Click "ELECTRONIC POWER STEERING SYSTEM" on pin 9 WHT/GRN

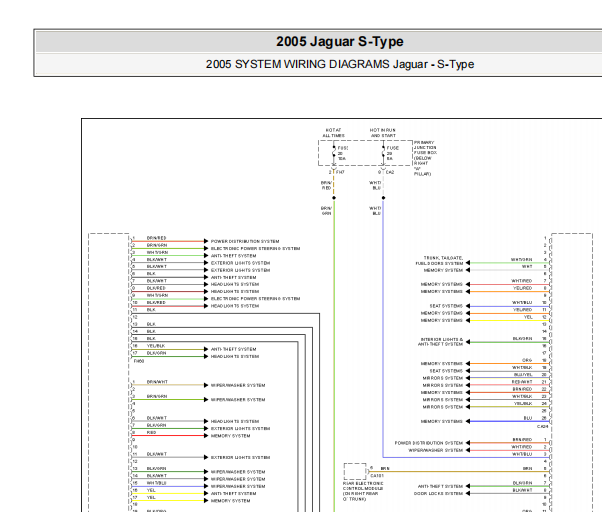(x=255, y=299)
